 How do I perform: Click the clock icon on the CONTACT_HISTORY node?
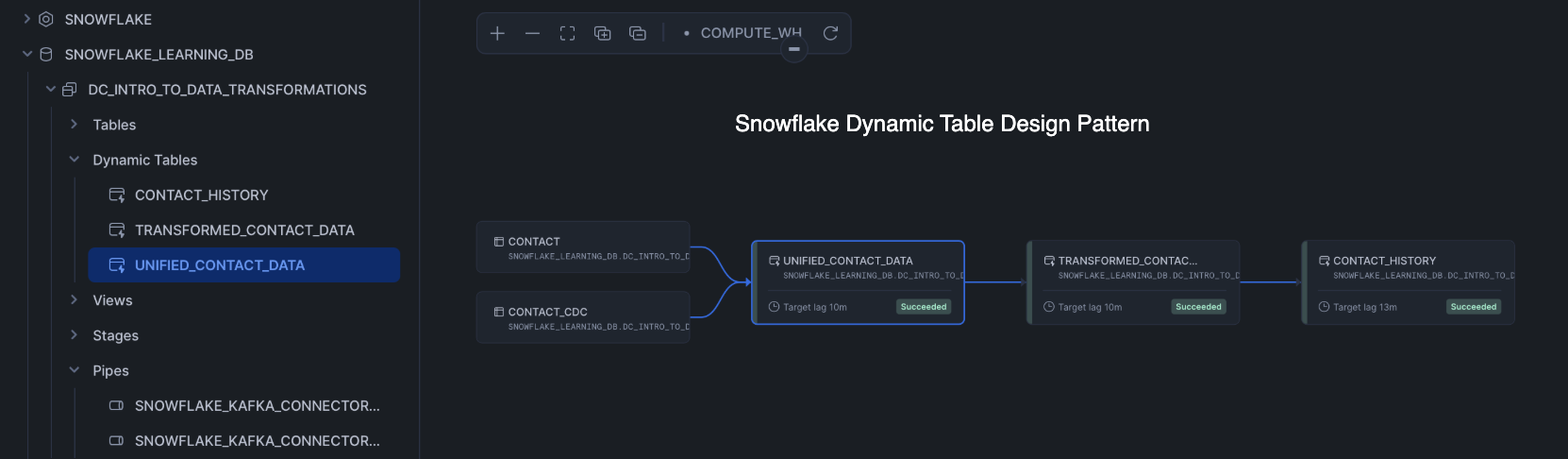pos(1324,307)
